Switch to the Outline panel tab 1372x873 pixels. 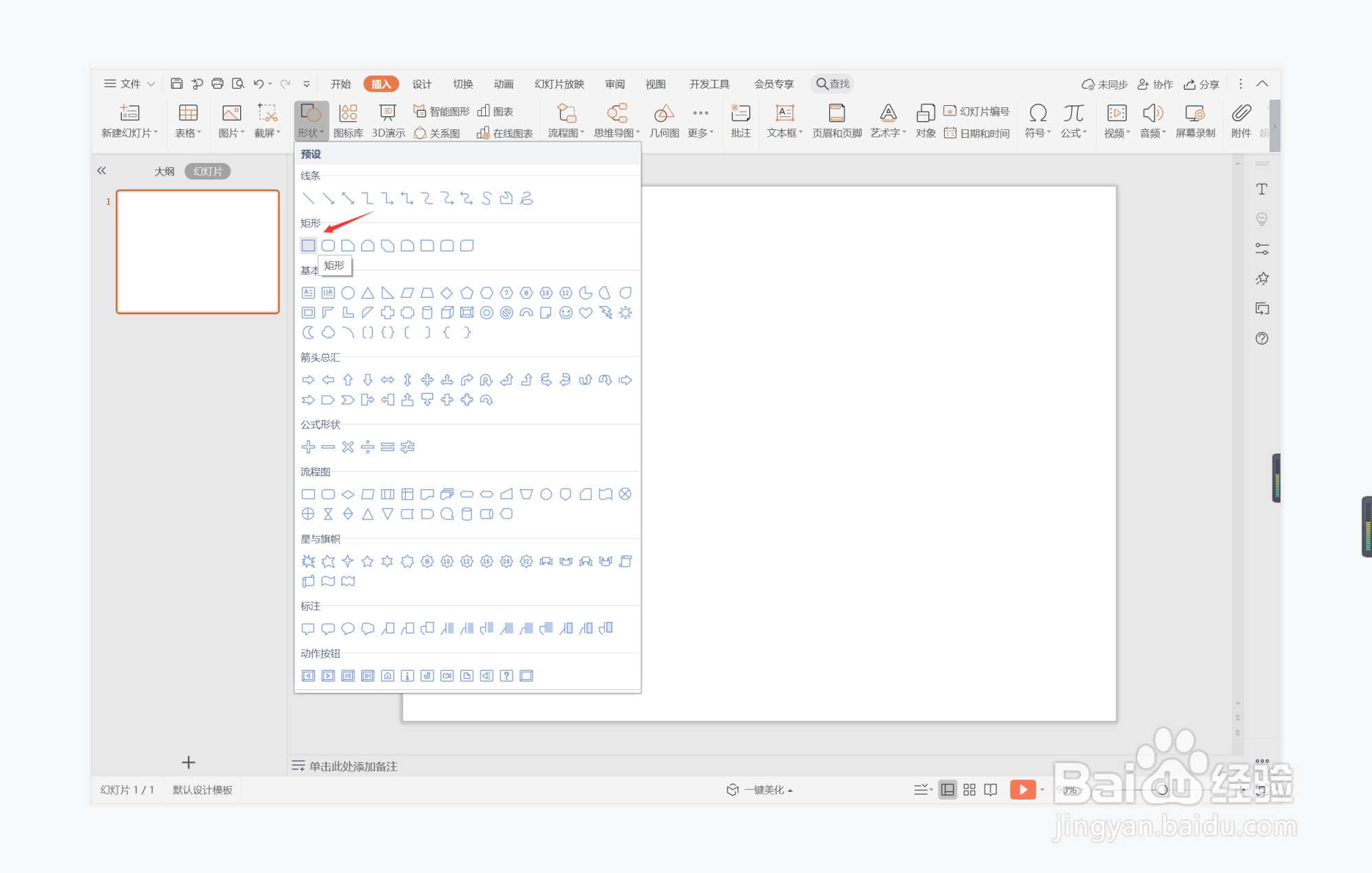(x=164, y=171)
